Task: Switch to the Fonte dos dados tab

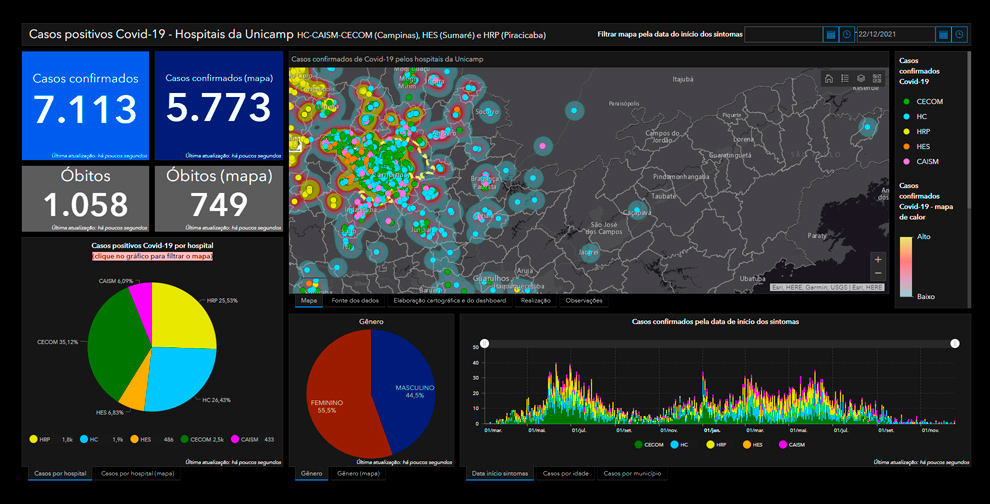Action: [355, 300]
